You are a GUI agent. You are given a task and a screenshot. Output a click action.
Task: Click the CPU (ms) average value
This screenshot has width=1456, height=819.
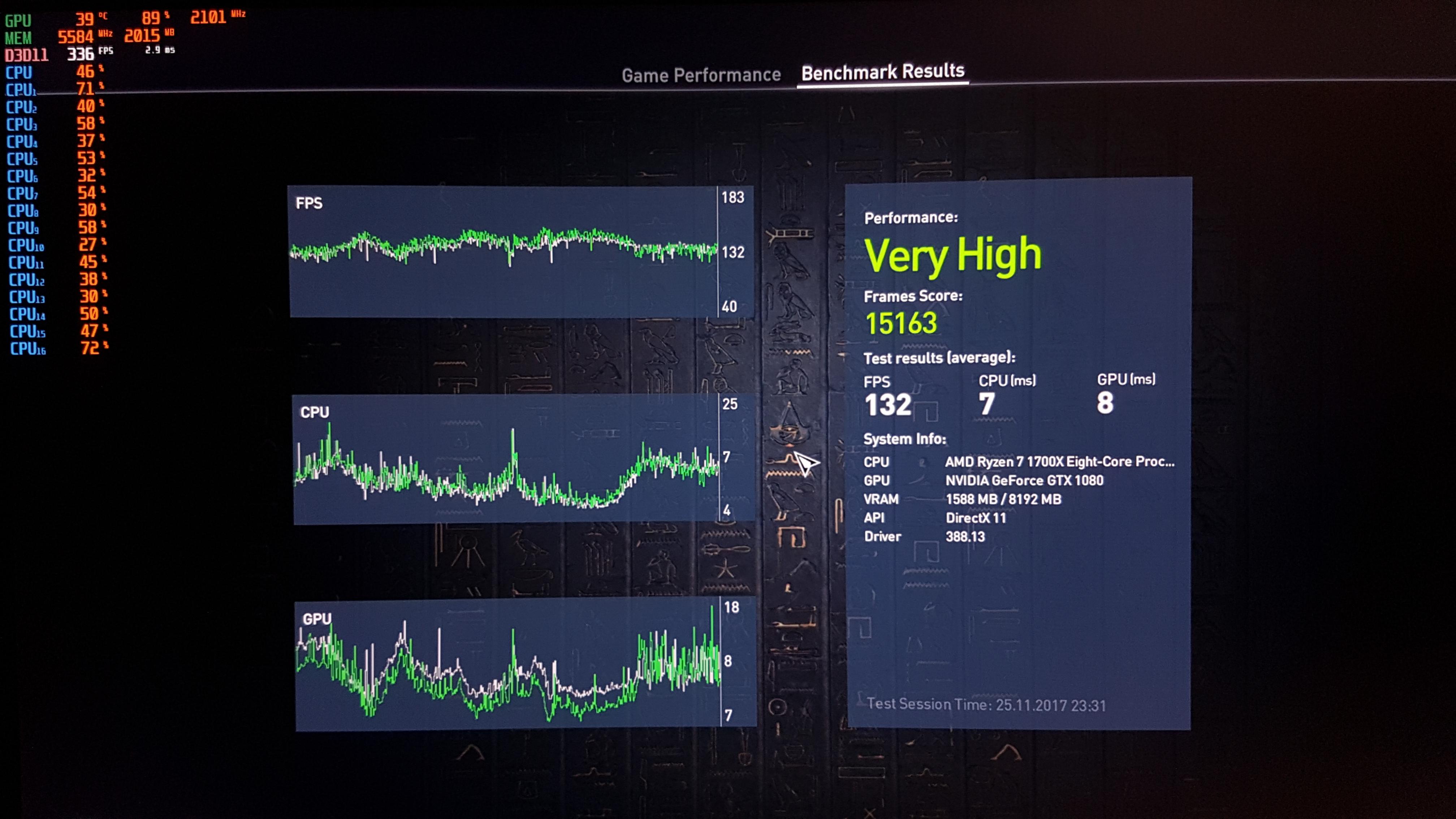(986, 404)
